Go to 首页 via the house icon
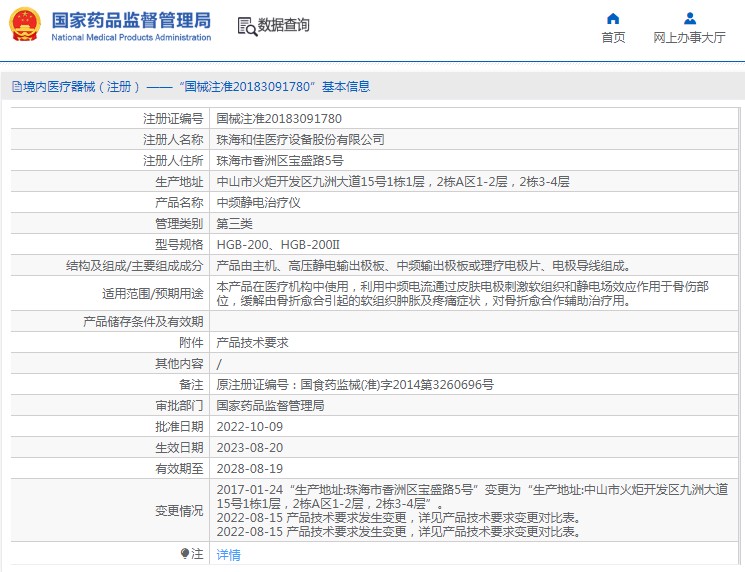 click(613, 19)
